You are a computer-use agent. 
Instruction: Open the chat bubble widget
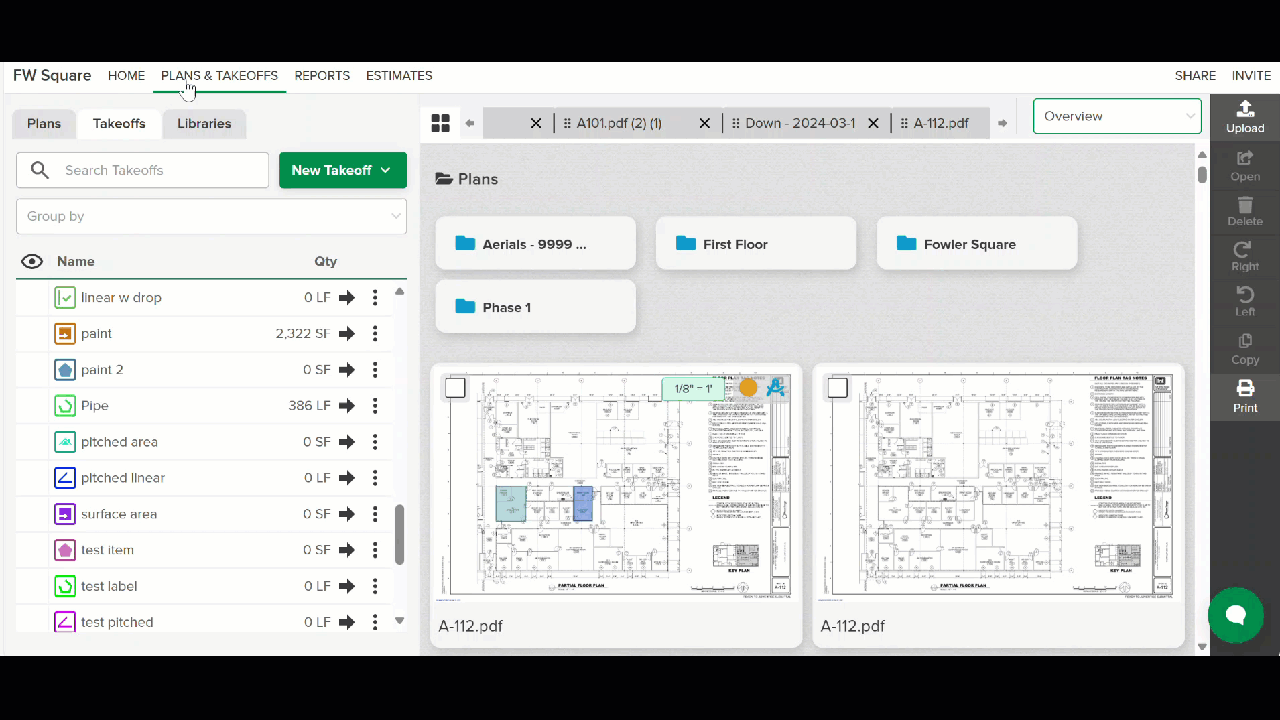1235,615
